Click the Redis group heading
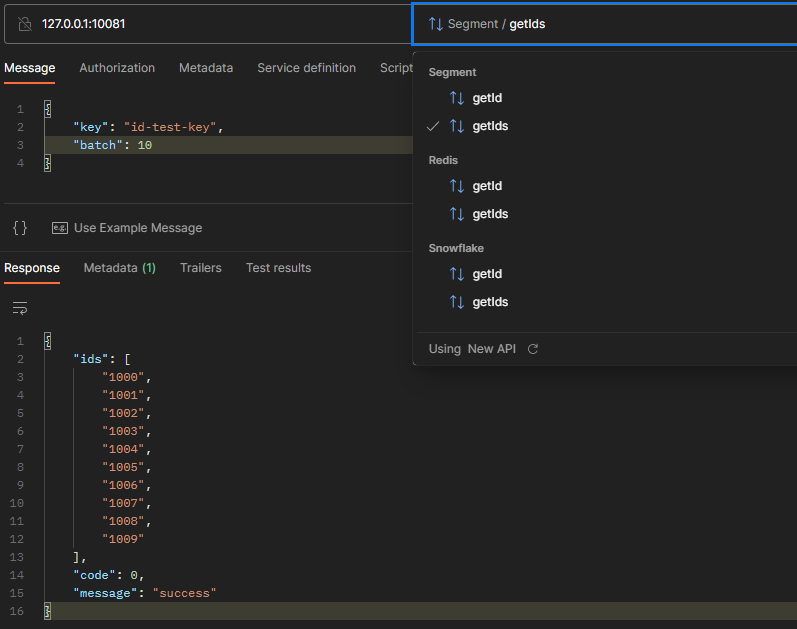 443,160
